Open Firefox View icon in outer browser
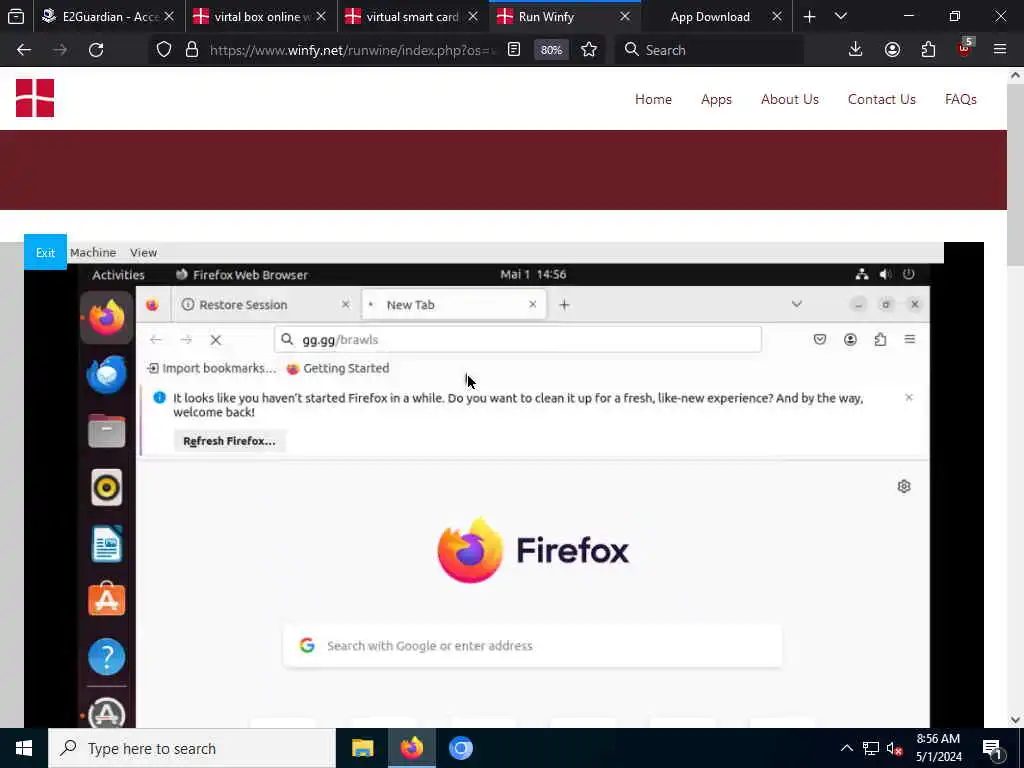1024x768 pixels. coord(16,16)
